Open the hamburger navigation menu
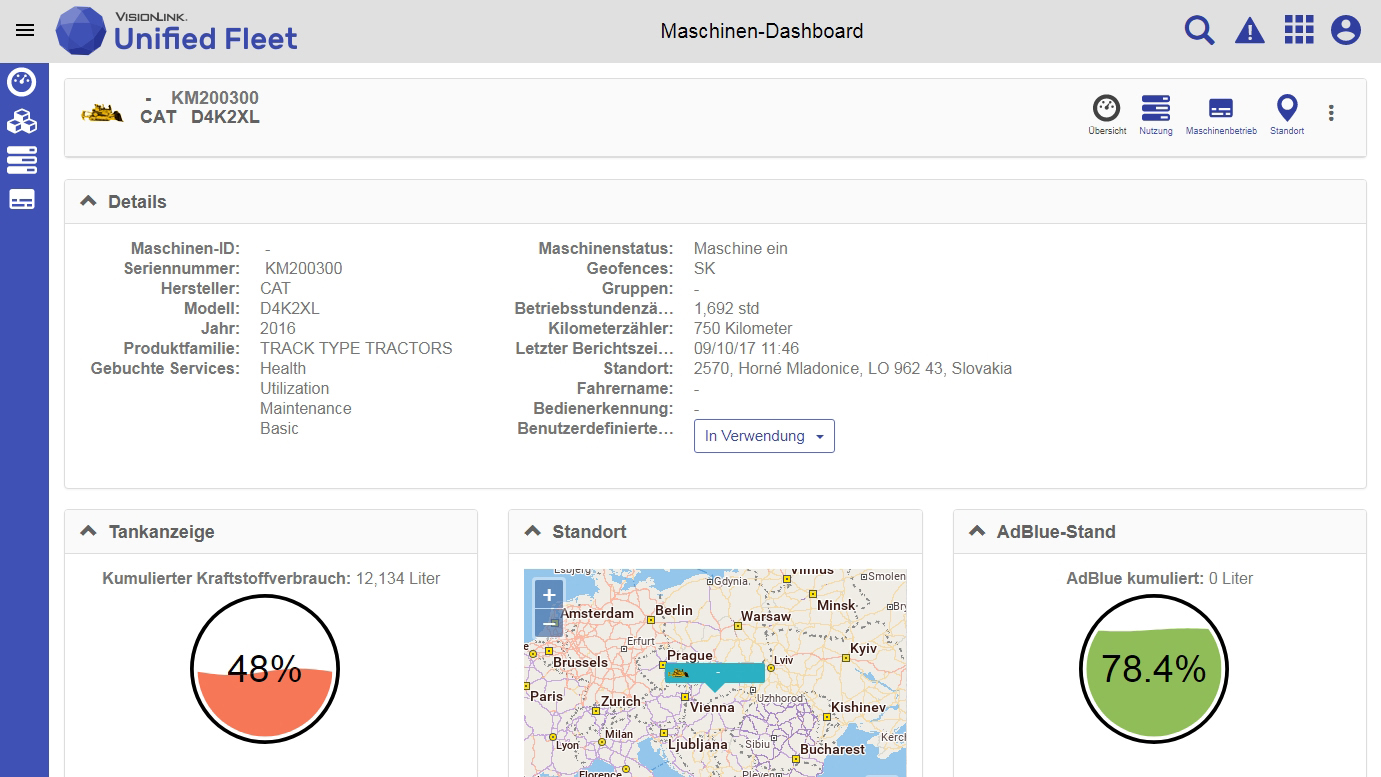Screen dimensions: 1381x777 click(25, 30)
